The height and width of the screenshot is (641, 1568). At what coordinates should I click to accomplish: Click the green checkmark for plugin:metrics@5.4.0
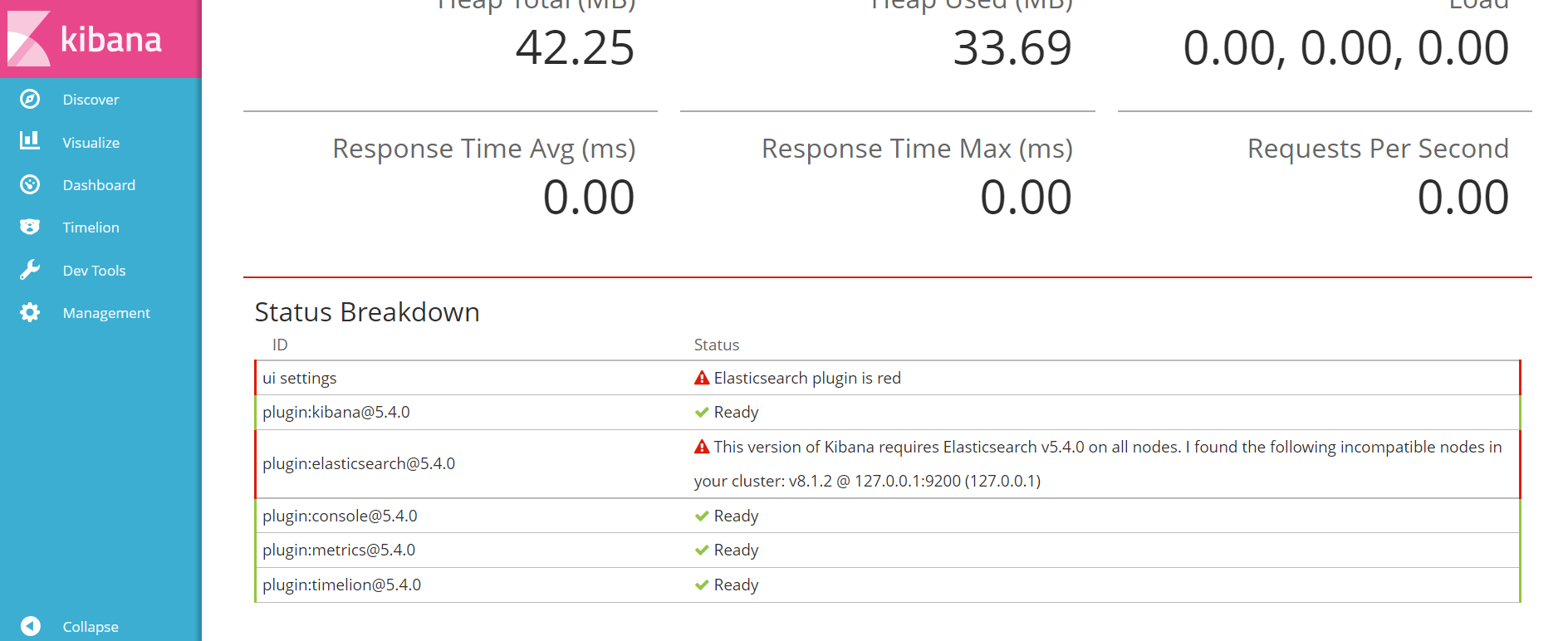(702, 550)
